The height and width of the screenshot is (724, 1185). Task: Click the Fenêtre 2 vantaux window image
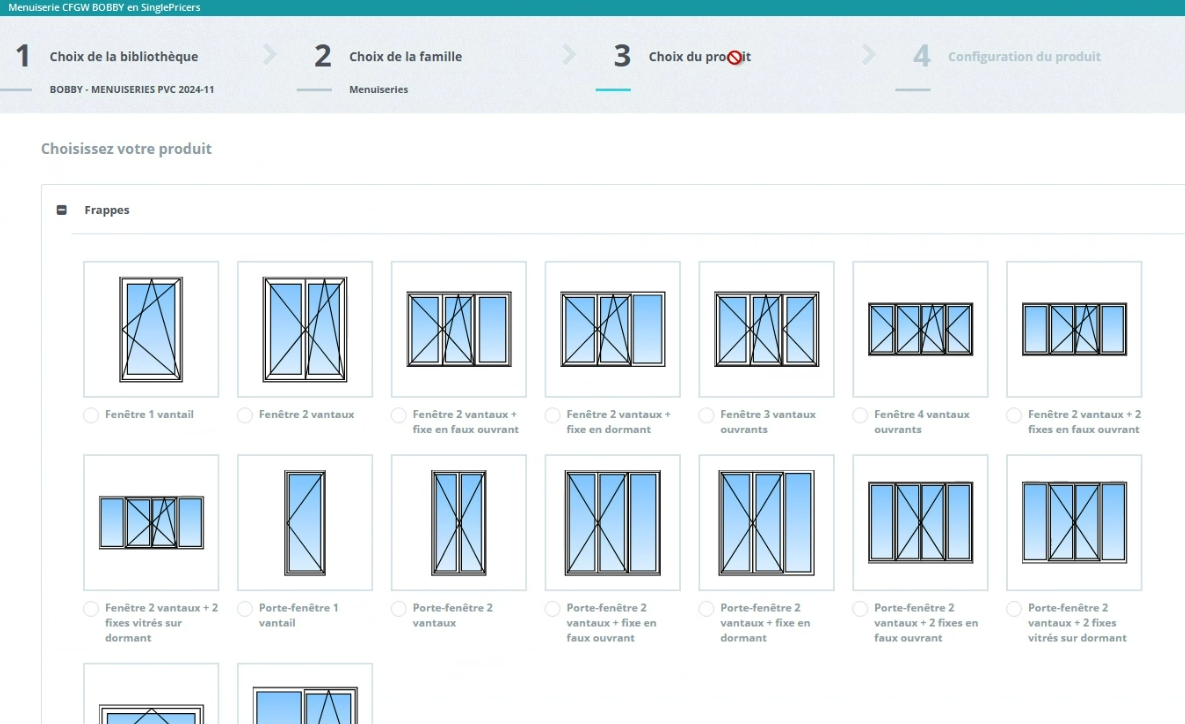point(305,329)
